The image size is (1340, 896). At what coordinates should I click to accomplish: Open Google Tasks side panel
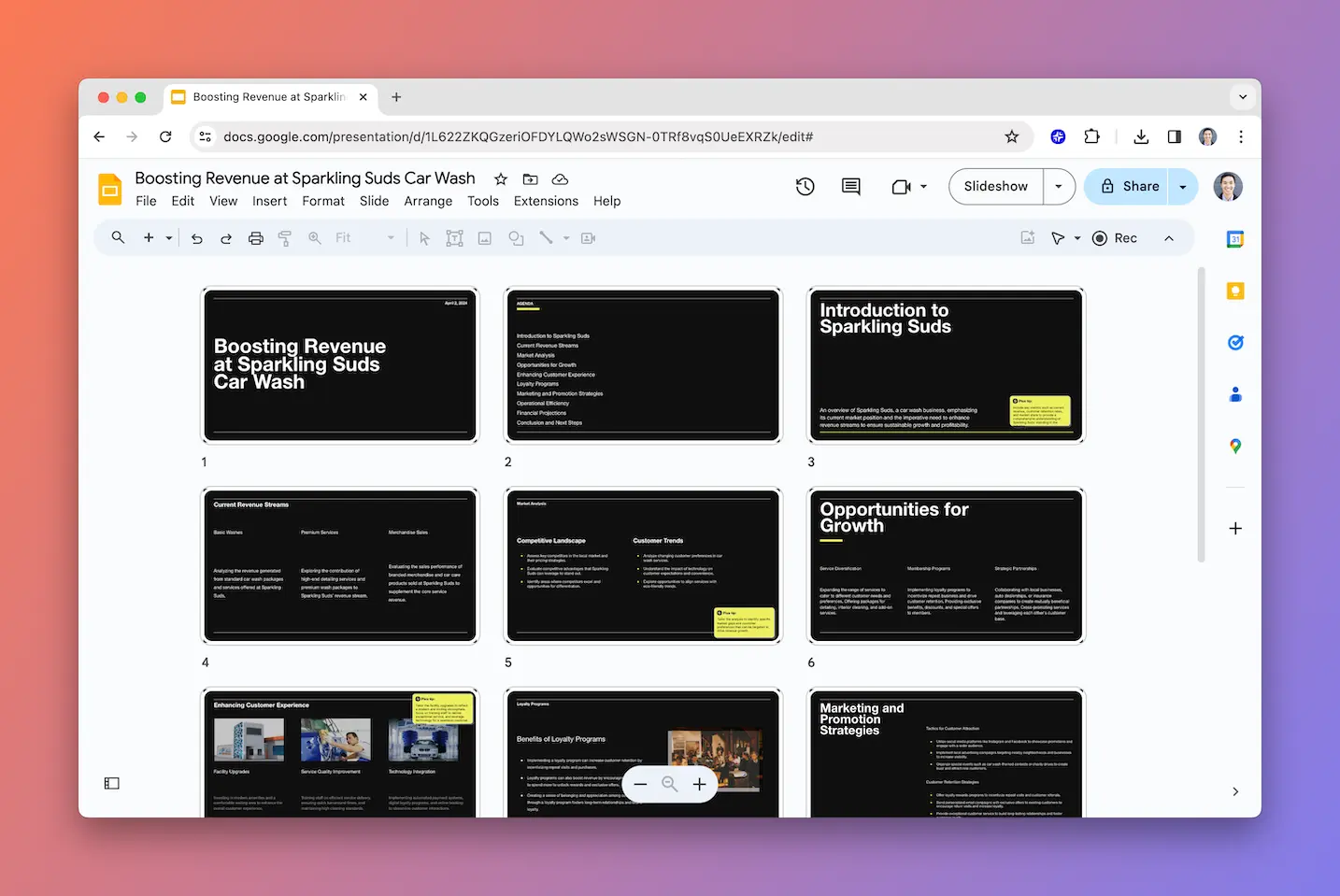tap(1235, 343)
